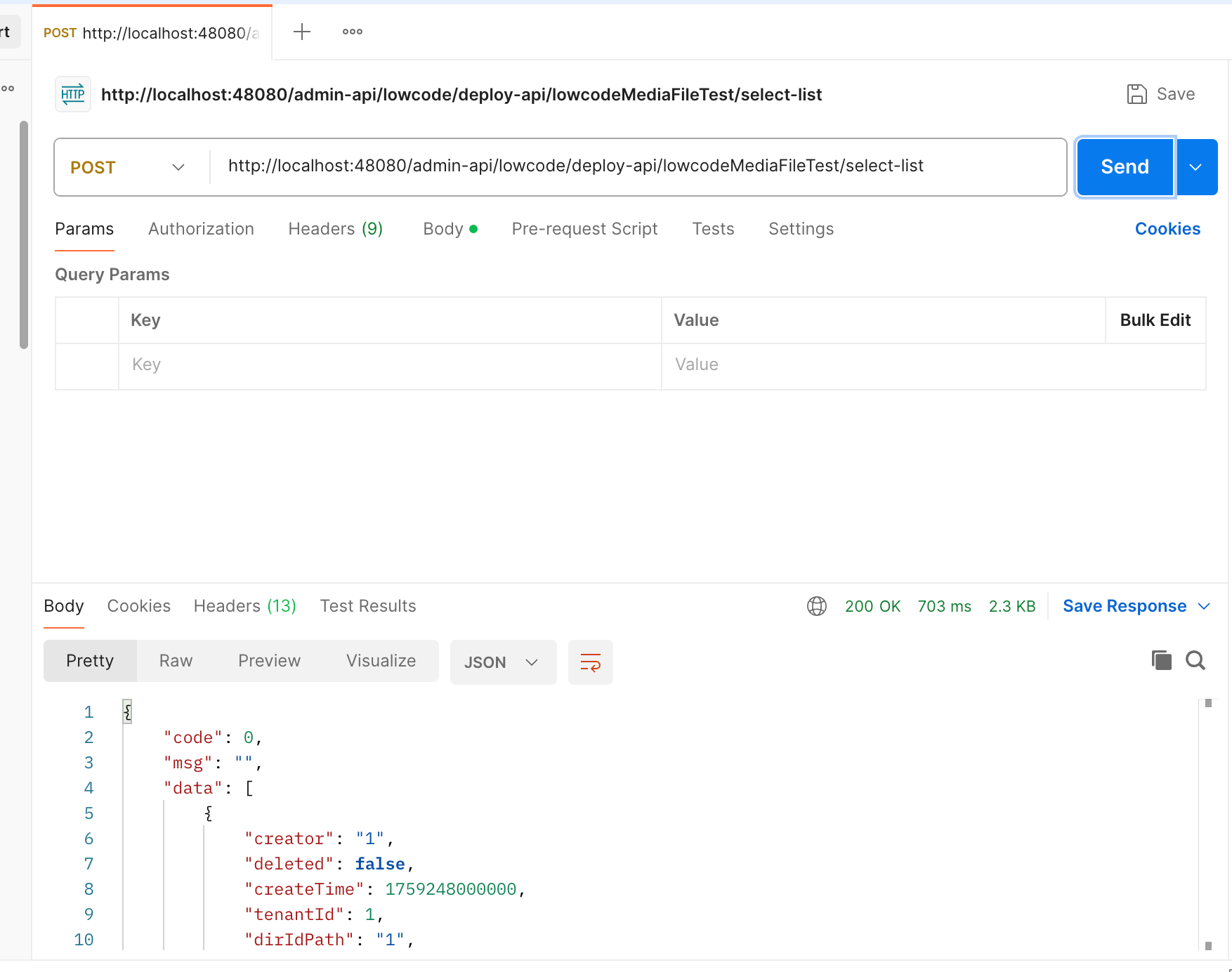Click the new tab plus icon

point(302,32)
